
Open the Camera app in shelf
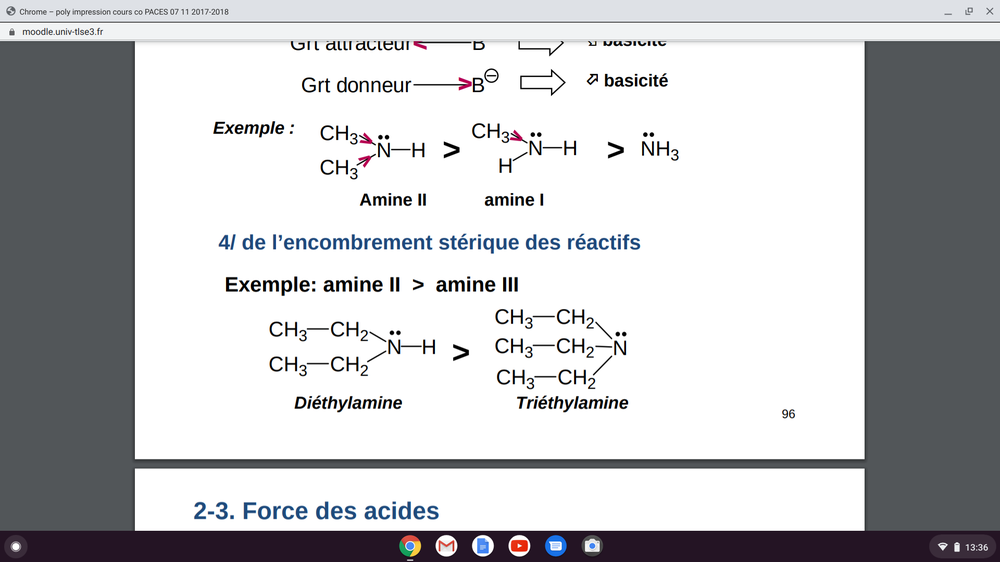[592, 546]
